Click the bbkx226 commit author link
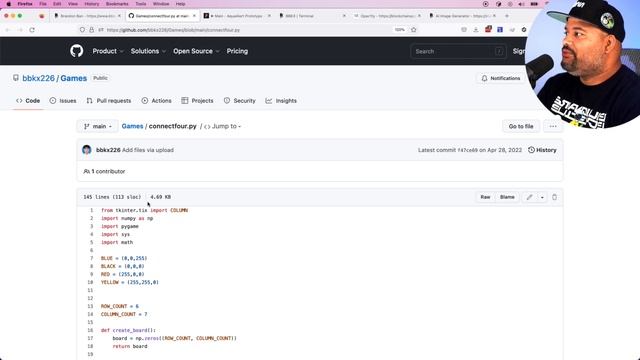This screenshot has height=360, width=640. point(108,150)
